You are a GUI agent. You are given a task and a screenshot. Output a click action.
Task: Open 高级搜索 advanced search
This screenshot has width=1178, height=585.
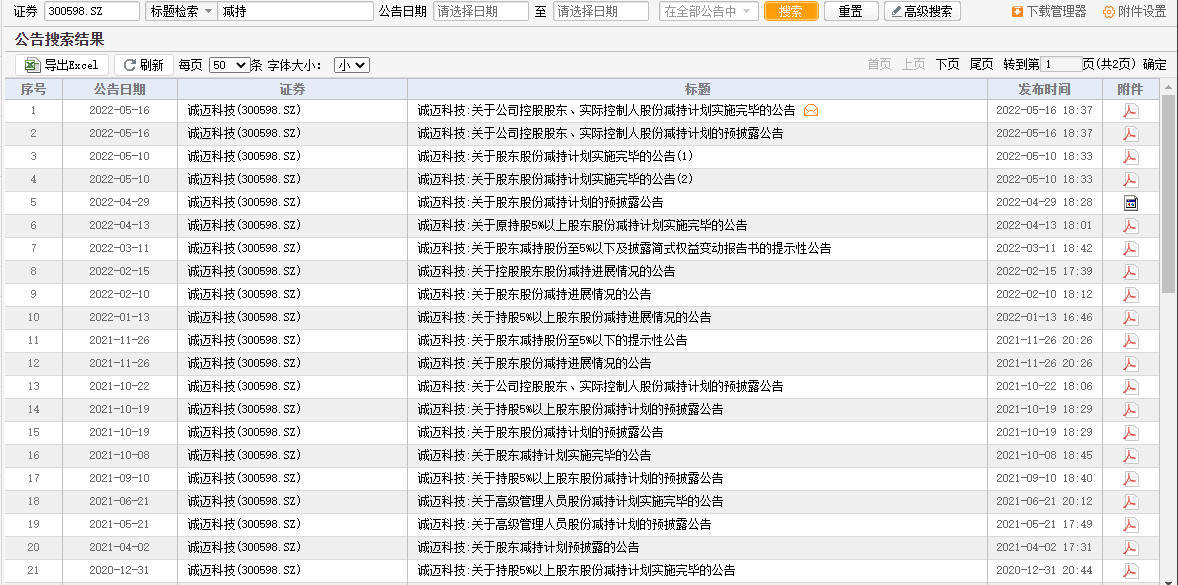click(922, 11)
